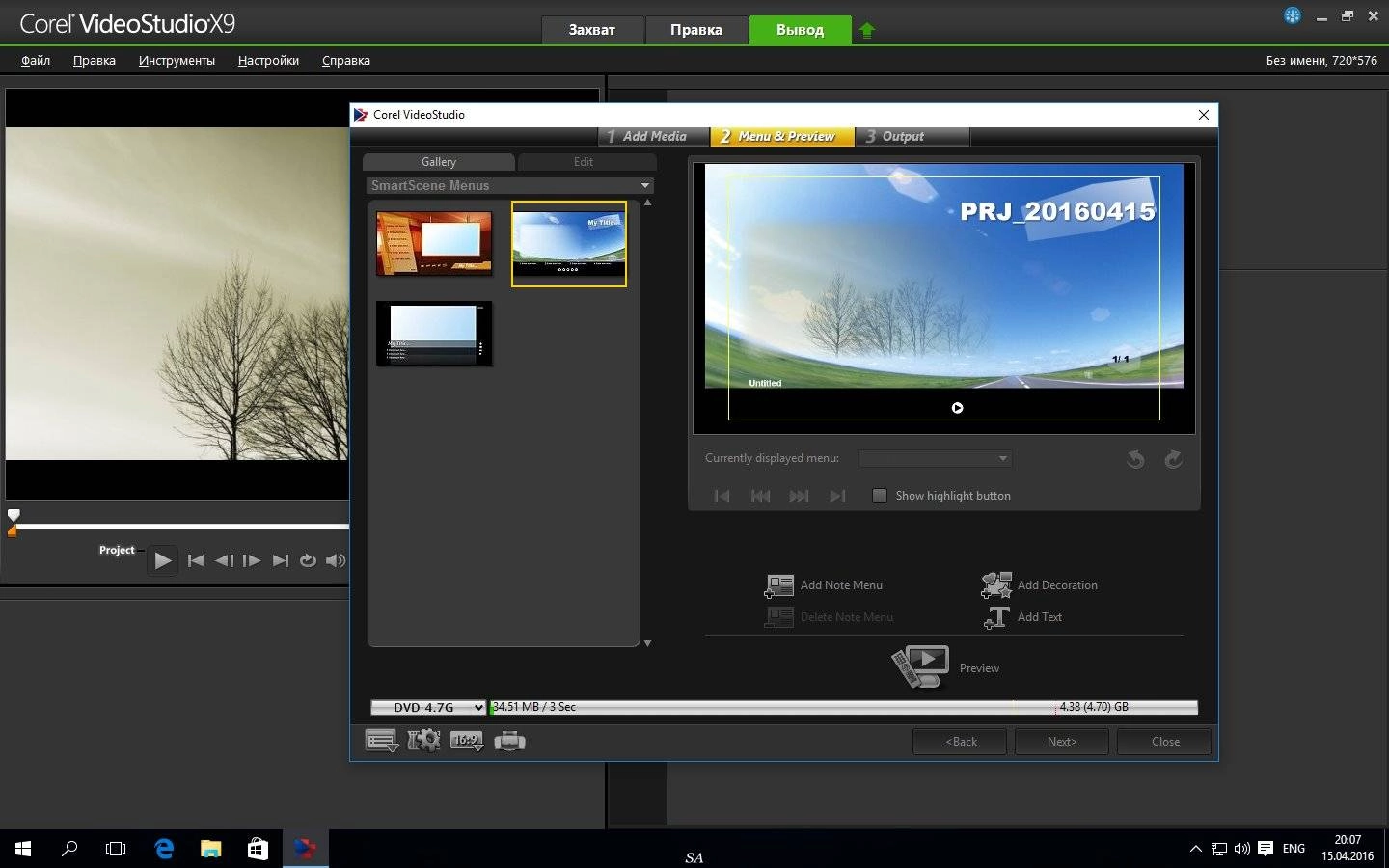Open the ENG language indicator
The image size is (1389, 868).
[1294, 849]
